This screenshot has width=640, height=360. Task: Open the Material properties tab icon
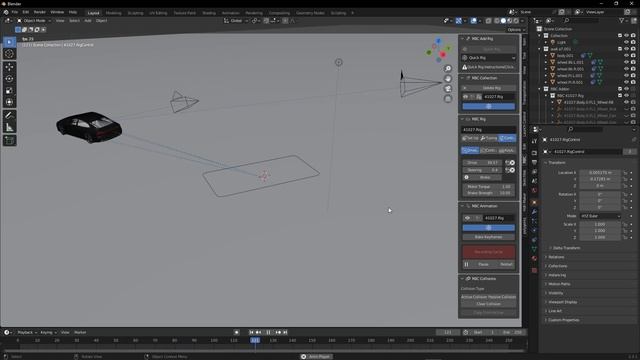[x=534, y=258]
